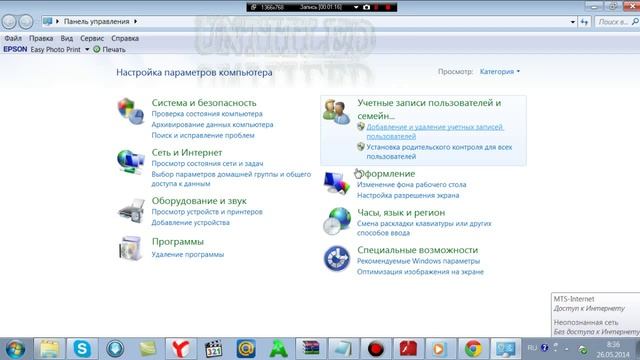Expand the breadcrumb arrow before Панель управления

click(58, 21)
